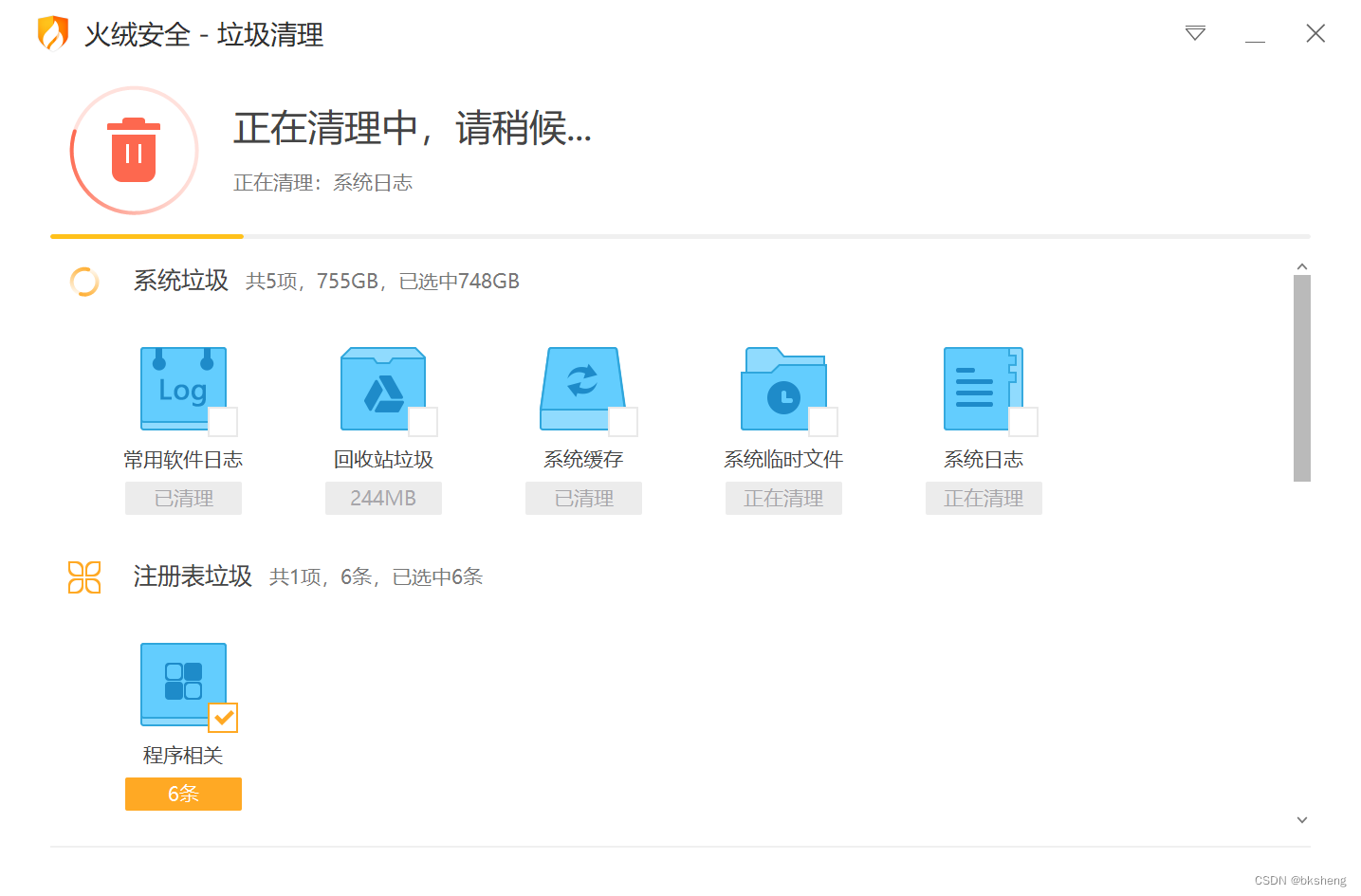Click 正在清理 button under 系统日志
The width and height of the screenshot is (1361, 896).
pyautogui.click(x=984, y=498)
